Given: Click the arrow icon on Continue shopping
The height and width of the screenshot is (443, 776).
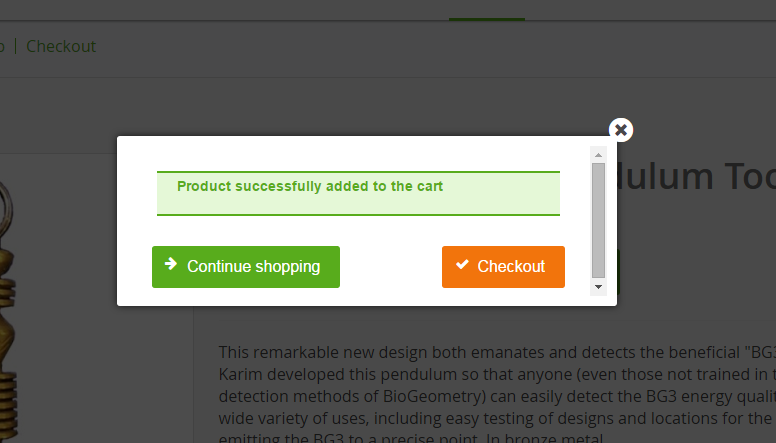Looking at the screenshot, I should click(x=170, y=265).
